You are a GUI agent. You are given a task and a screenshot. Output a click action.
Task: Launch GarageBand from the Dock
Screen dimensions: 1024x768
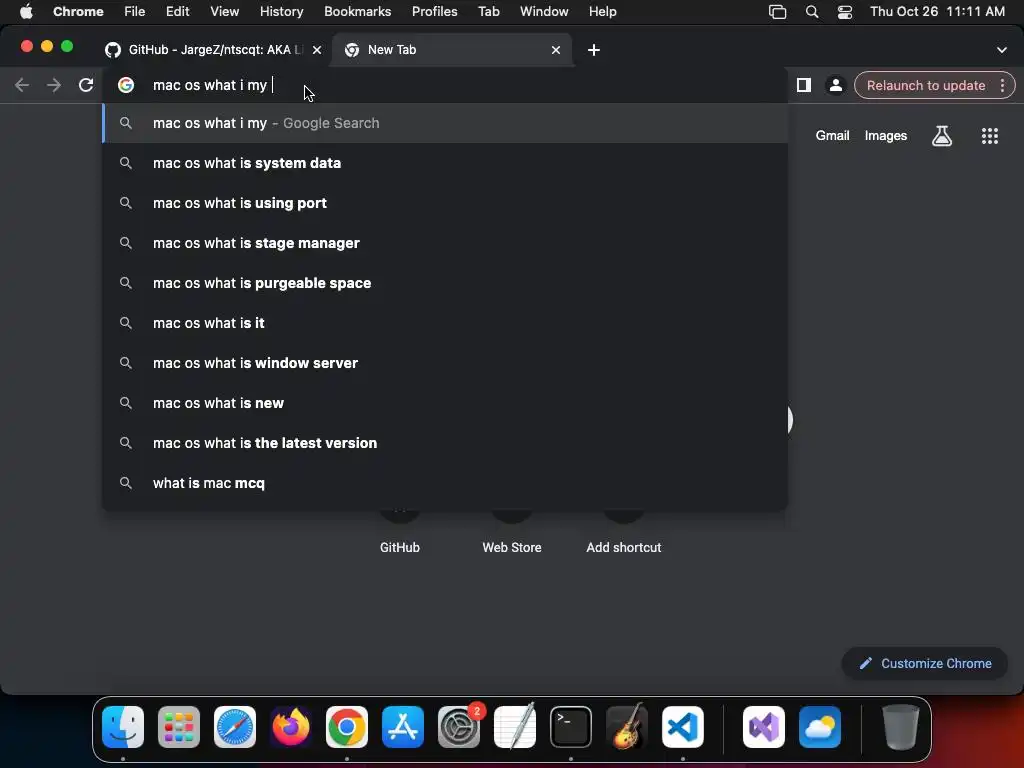pos(627,727)
